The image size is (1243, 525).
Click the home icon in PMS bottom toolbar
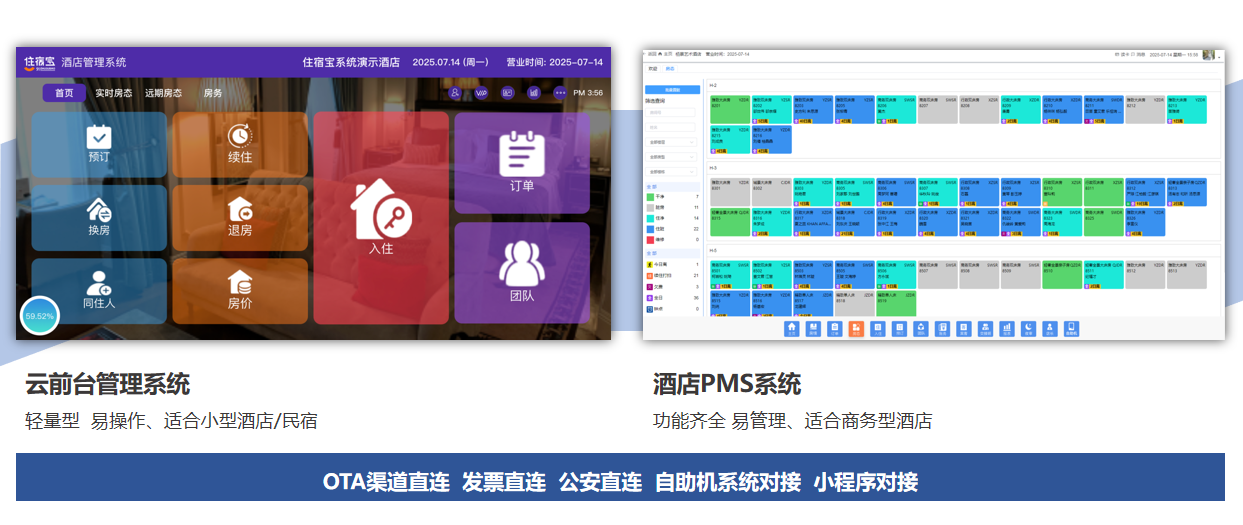[792, 327]
